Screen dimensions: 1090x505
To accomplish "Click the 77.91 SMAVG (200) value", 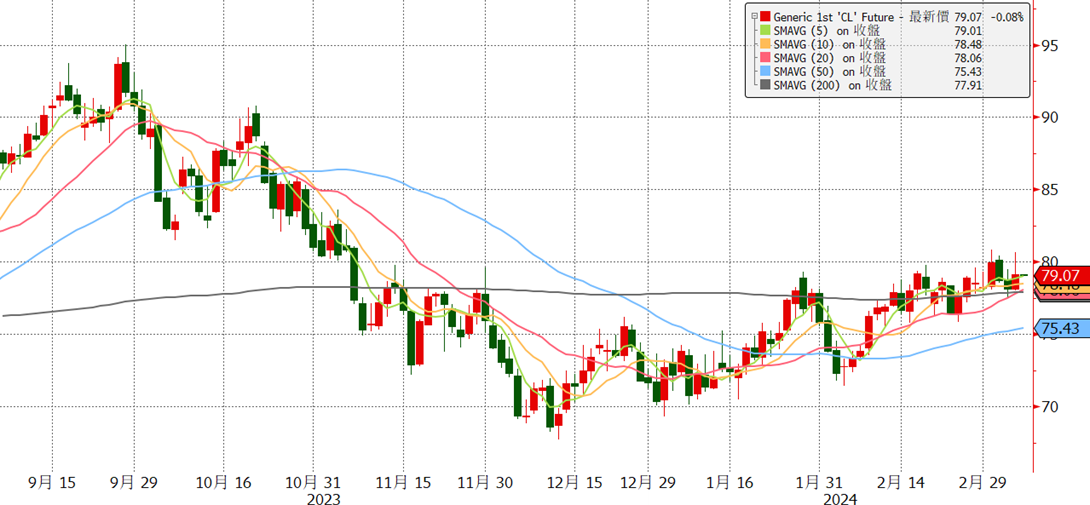I will point(968,86).
